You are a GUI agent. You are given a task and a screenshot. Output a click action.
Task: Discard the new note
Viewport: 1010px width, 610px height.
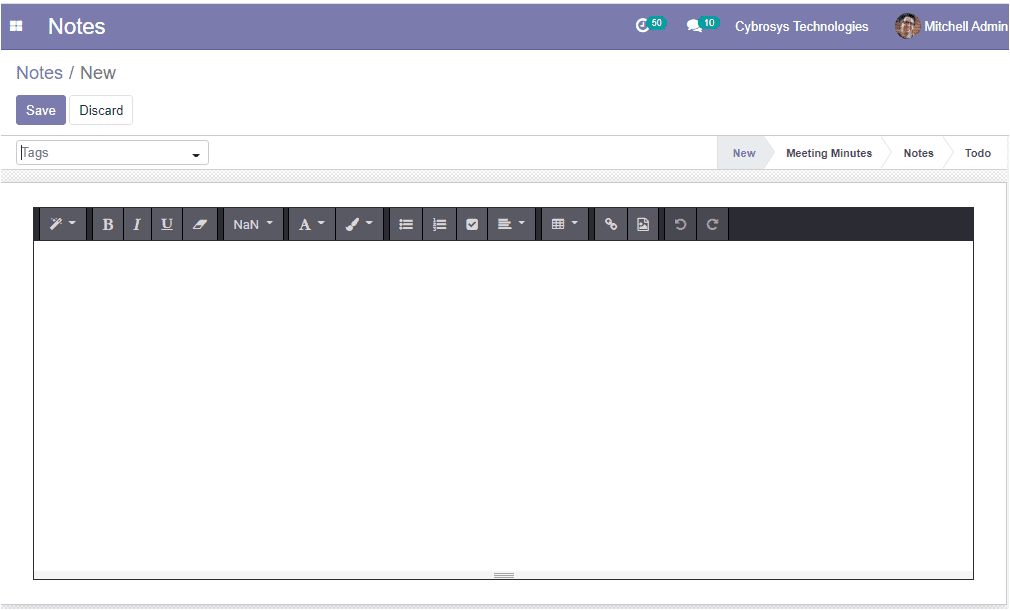(101, 110)
